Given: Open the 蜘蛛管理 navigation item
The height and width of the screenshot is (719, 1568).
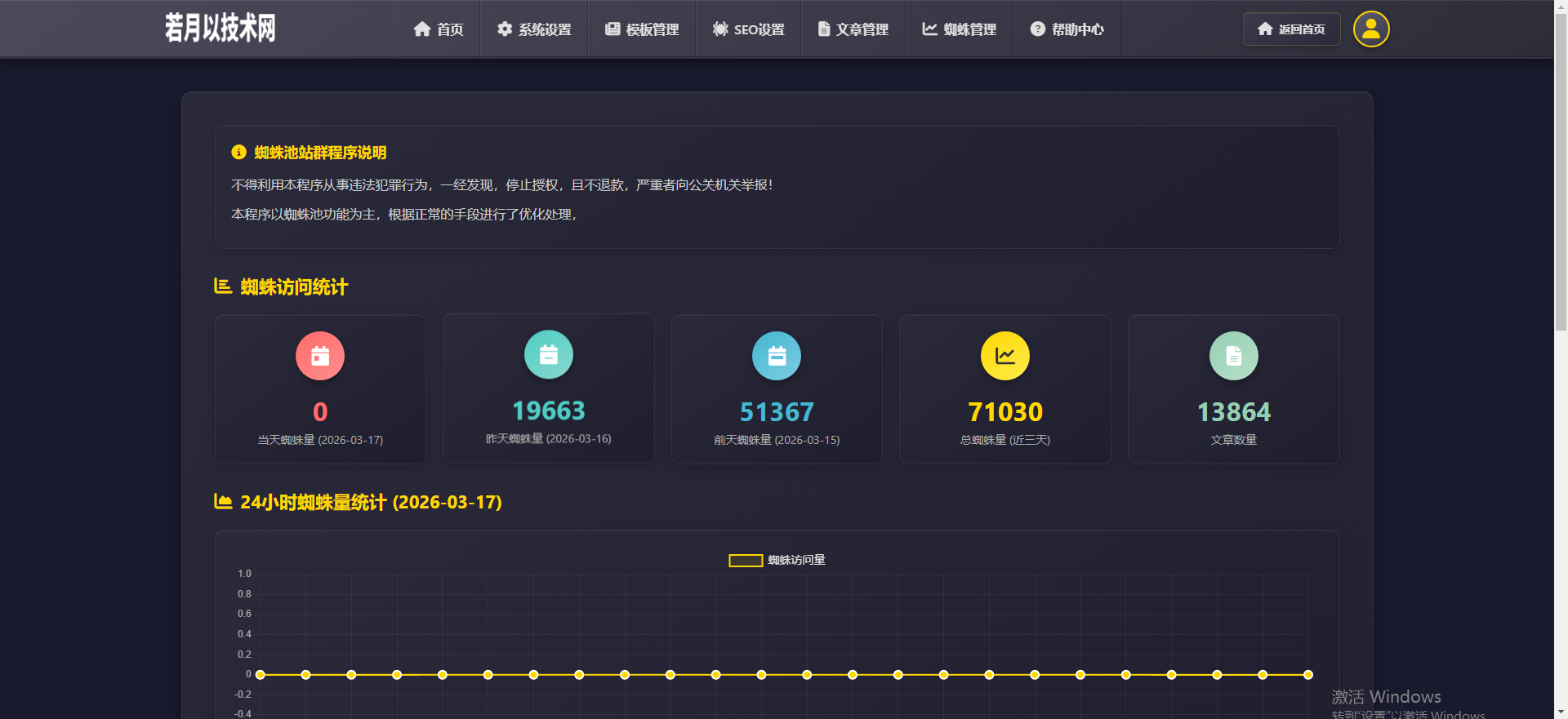Looking at the screenshot, I should coord(960,29).
